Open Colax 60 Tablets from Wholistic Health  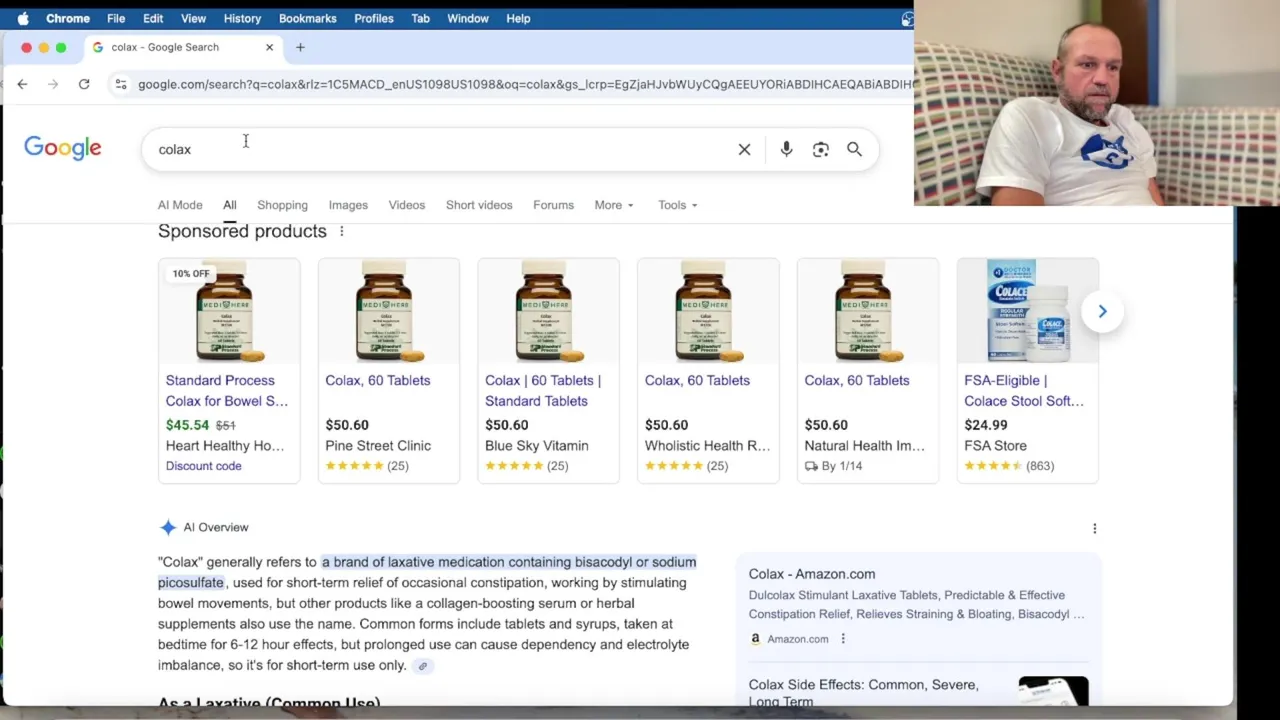[x=697, y=380]
